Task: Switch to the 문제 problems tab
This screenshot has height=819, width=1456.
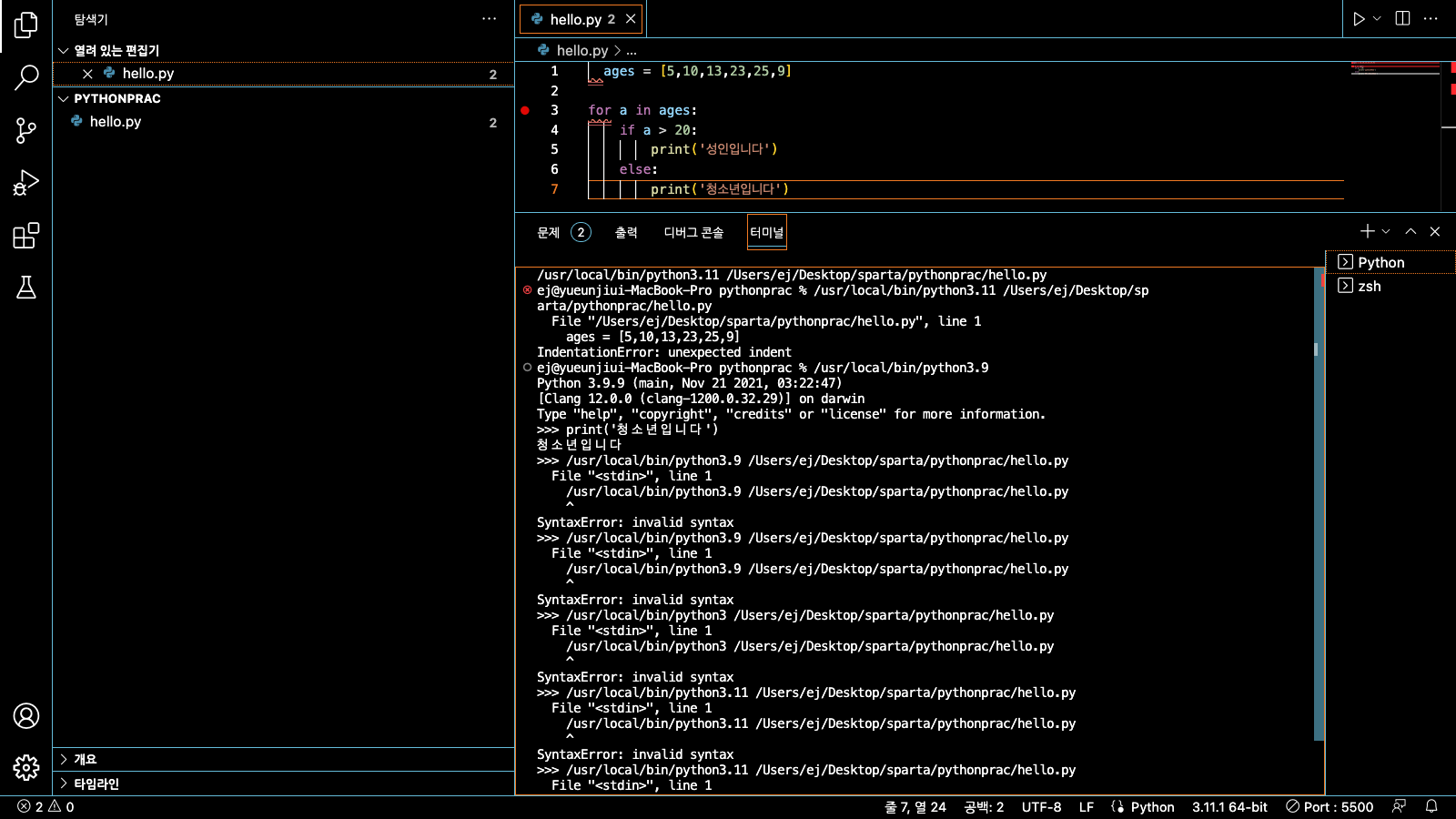Action: point(548,233)
